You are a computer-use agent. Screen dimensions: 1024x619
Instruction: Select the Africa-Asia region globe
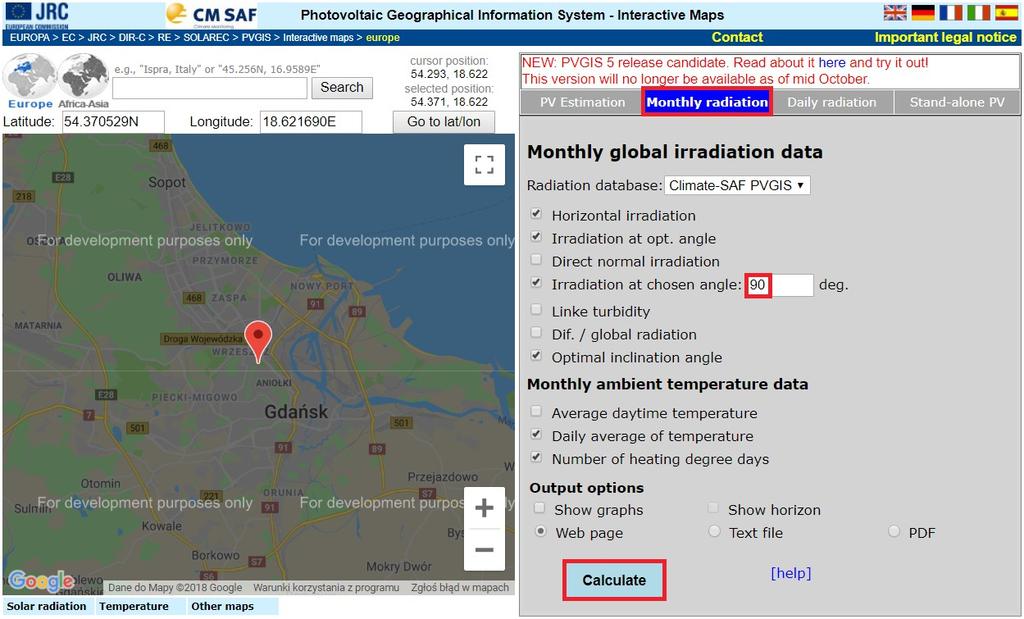84,81
